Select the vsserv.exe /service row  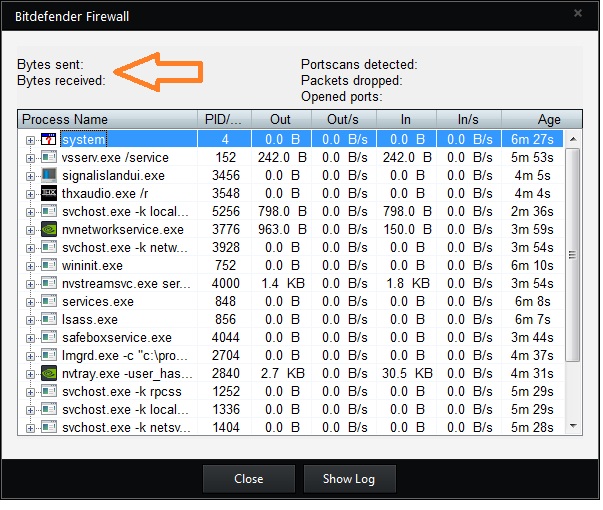point(290,157)
